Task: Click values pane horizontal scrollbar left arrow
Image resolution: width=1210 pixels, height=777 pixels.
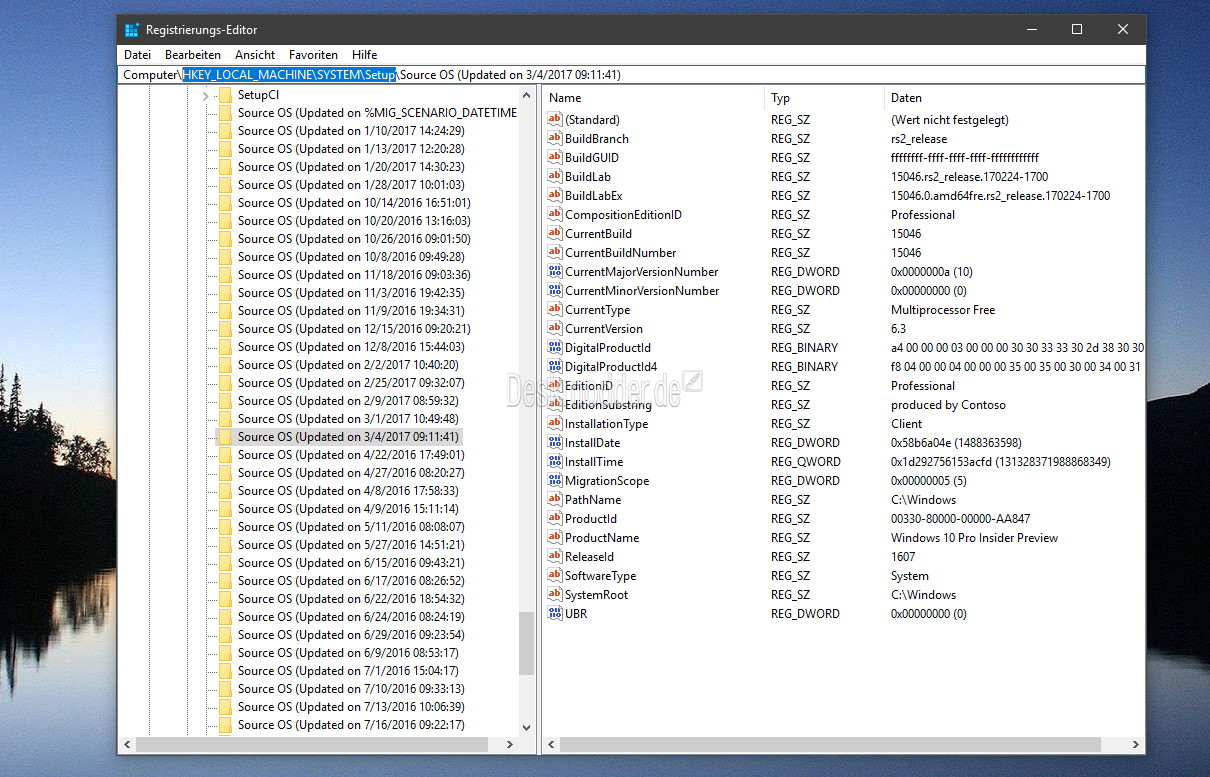Action: pos(552,745)
